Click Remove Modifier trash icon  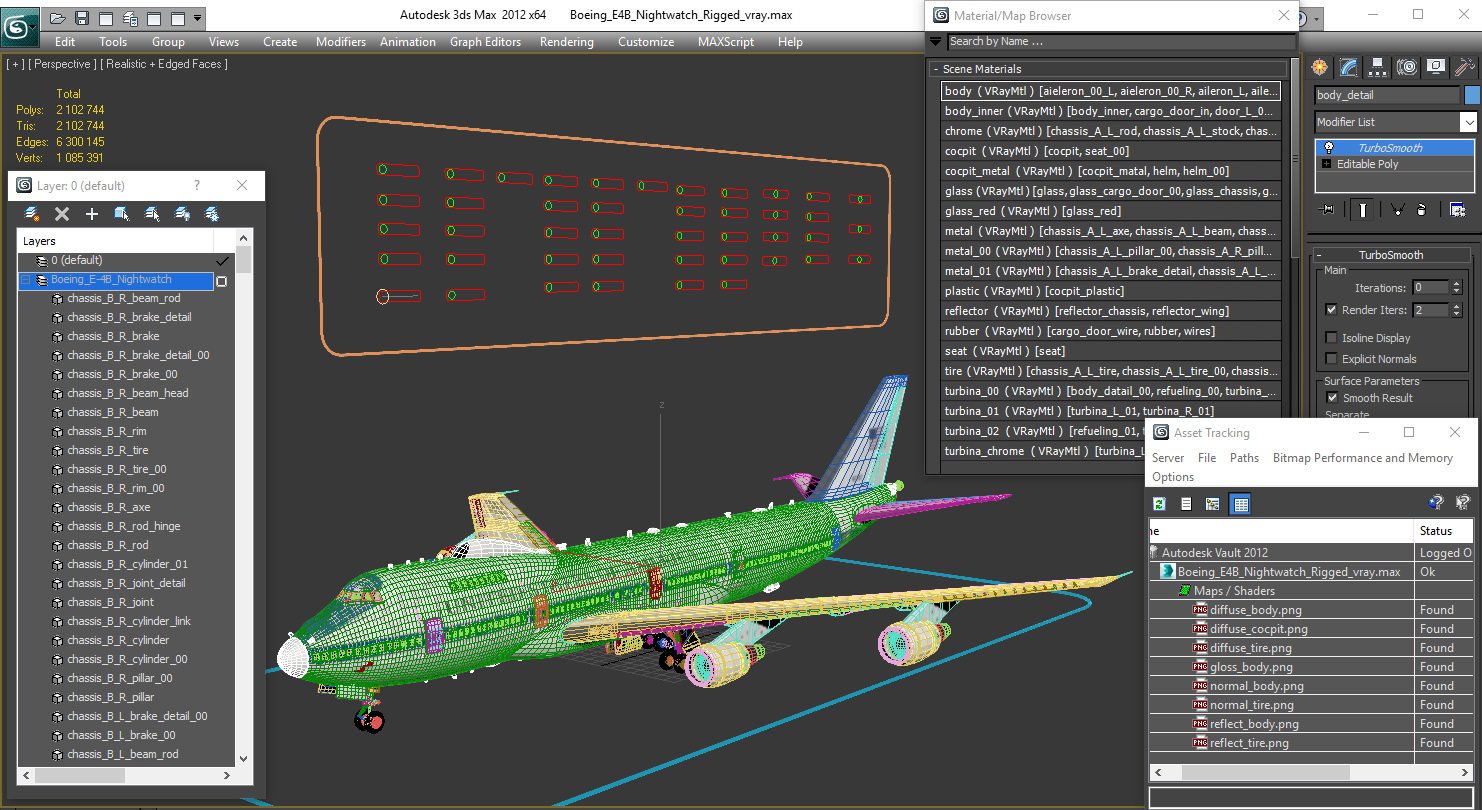1421,209
